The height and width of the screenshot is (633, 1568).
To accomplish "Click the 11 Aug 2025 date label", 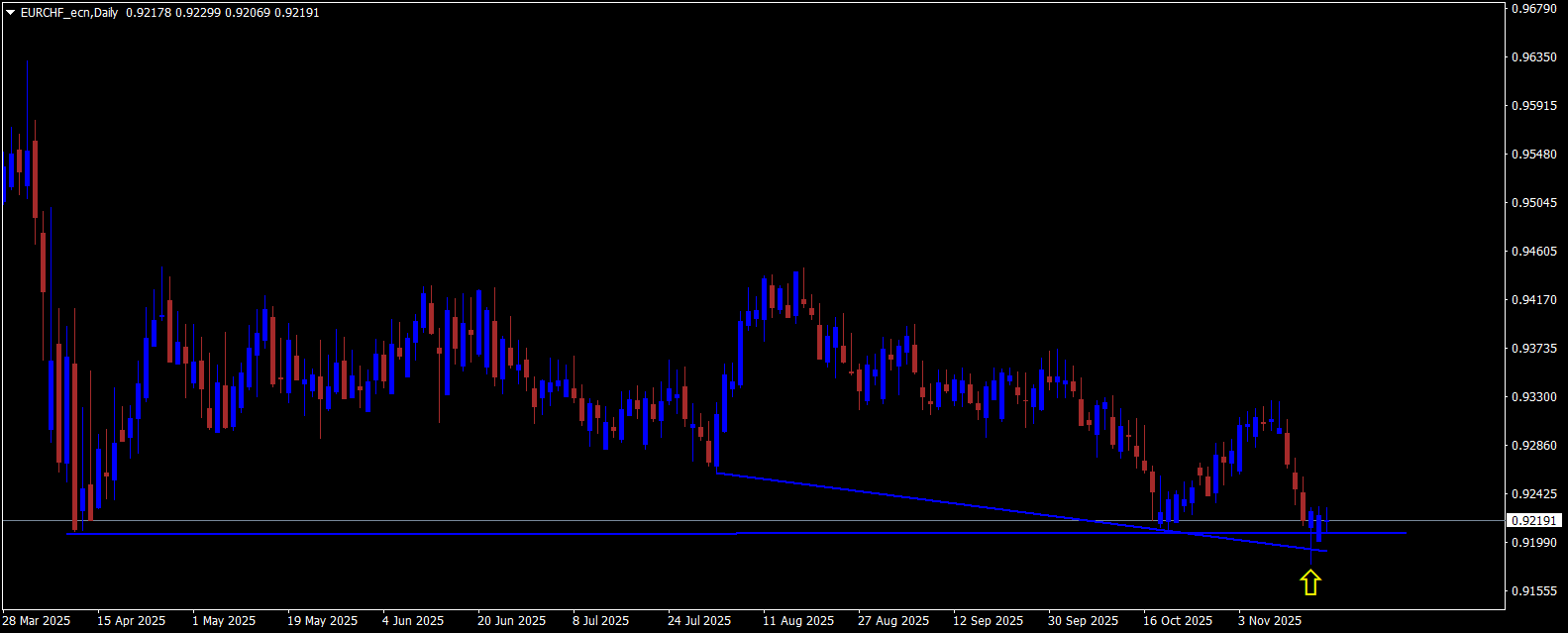I will 798,621.
